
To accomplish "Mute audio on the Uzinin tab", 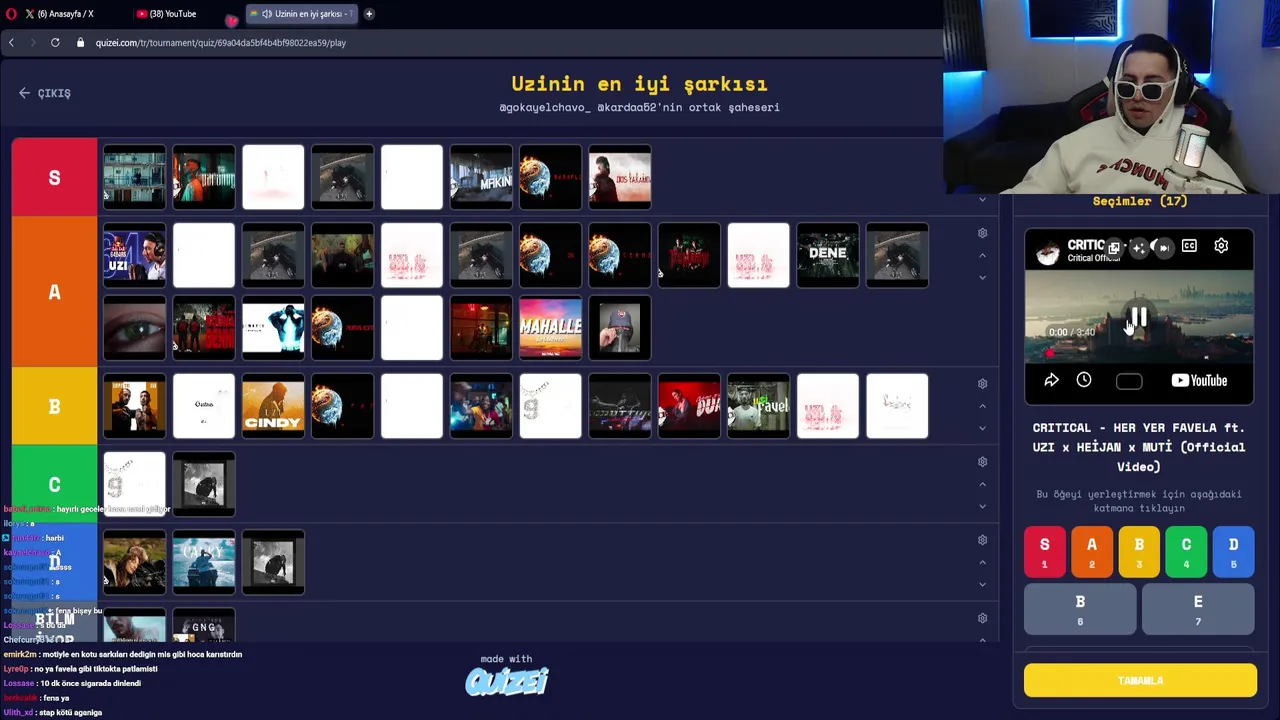I will pos(266,14).
